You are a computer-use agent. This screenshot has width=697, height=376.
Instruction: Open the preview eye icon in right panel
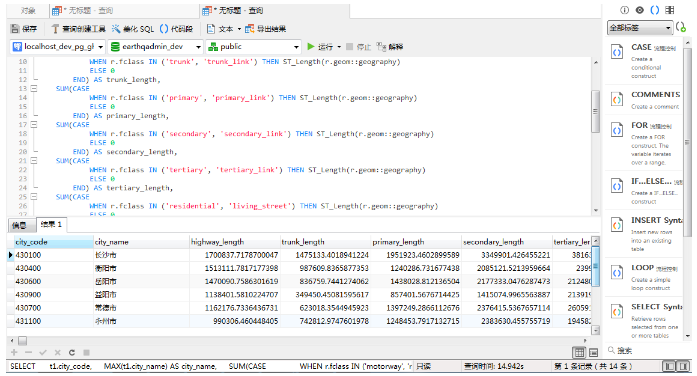point(640,10)
